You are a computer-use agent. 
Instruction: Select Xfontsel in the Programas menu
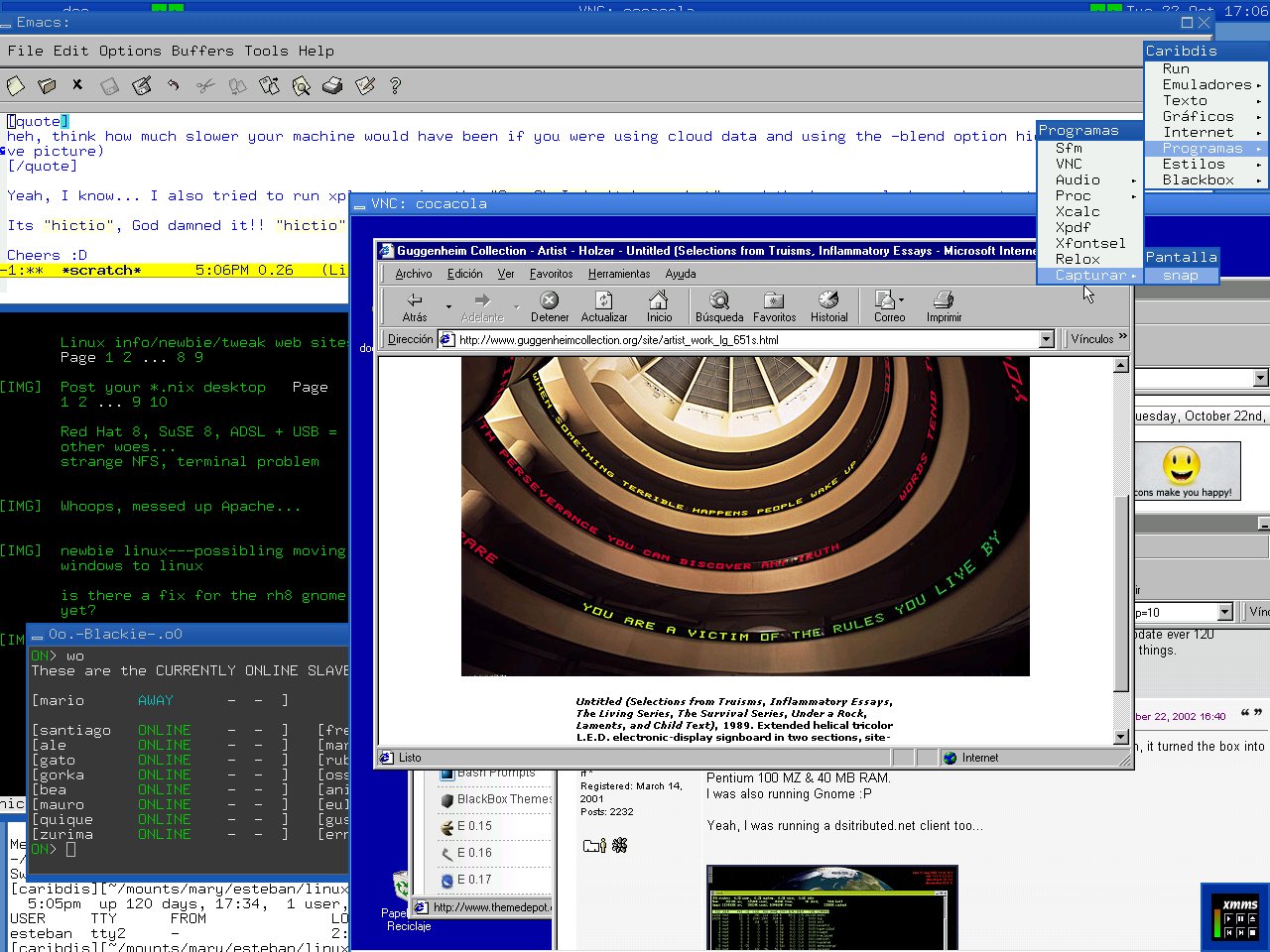pos(1089,243)
